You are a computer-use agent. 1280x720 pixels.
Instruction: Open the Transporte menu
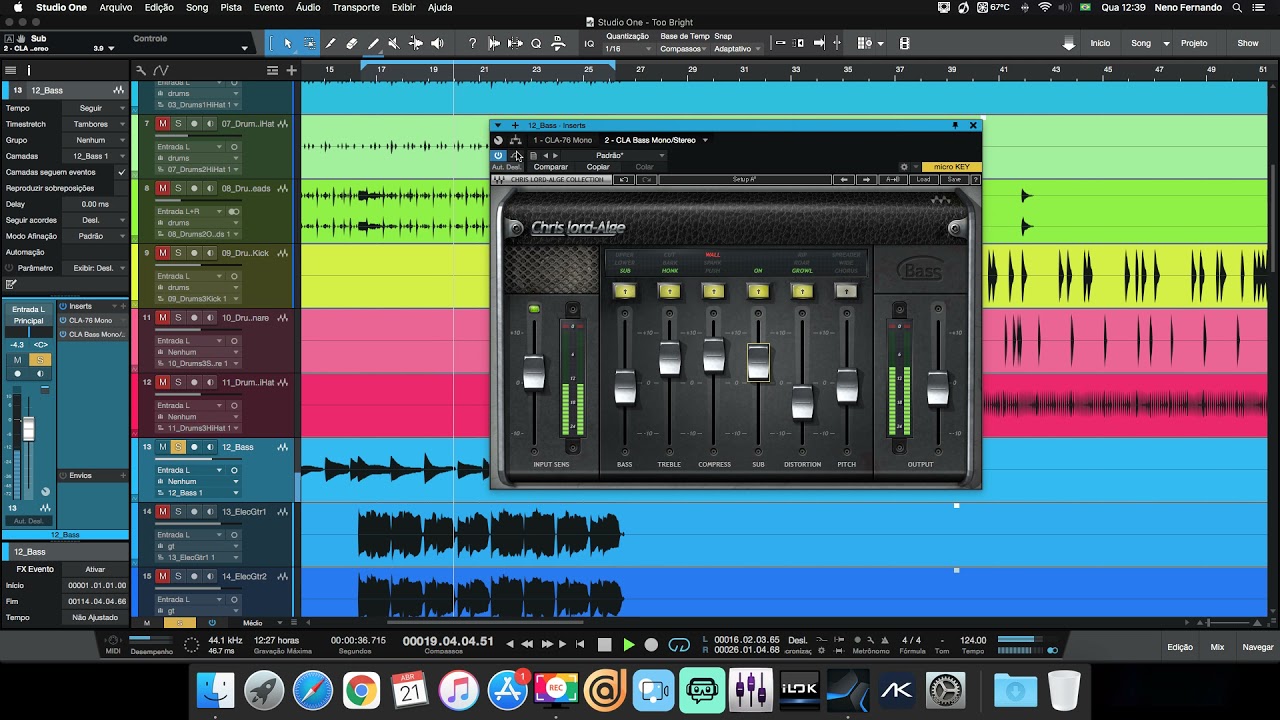pos(356,7)
